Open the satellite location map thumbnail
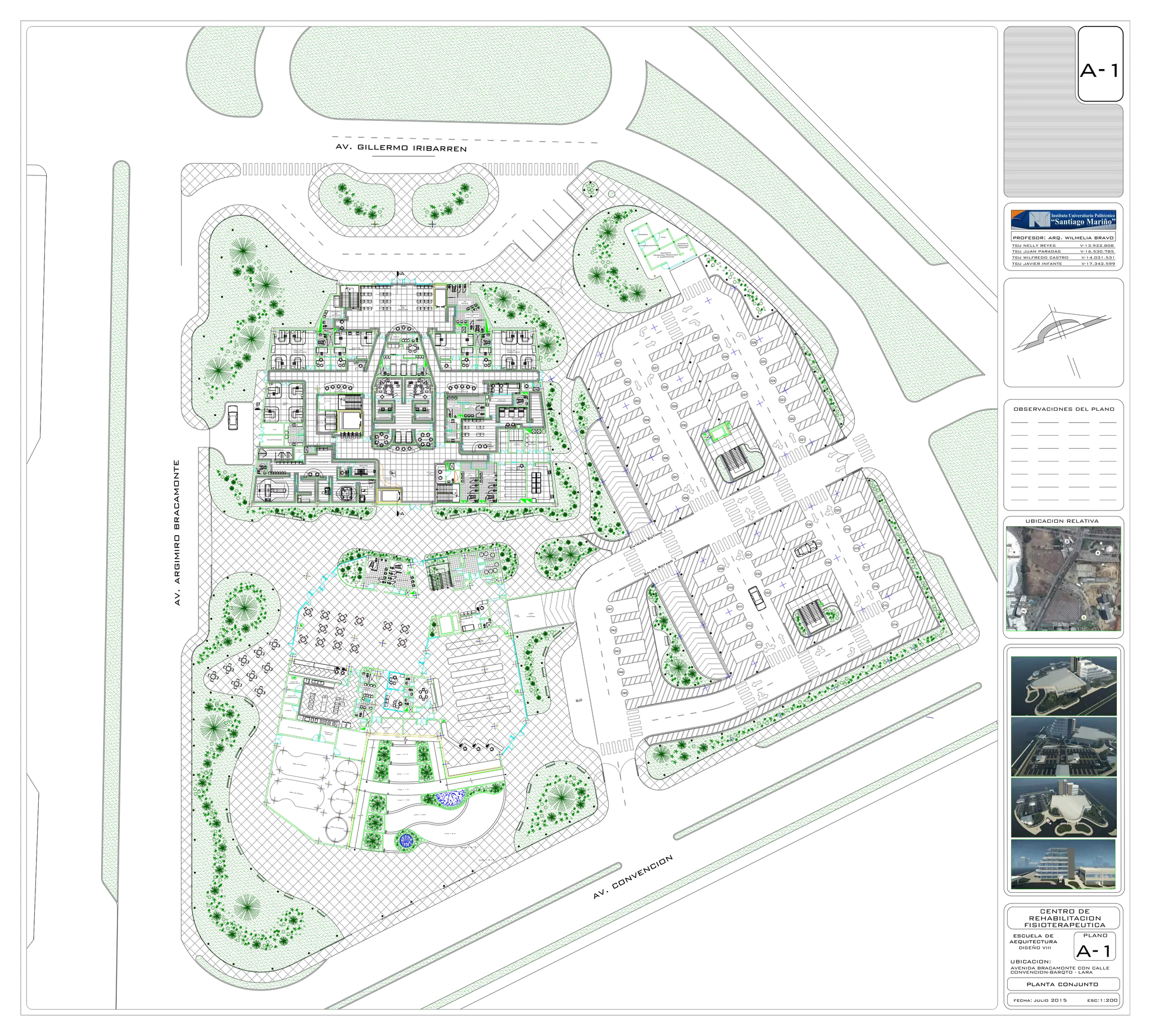The width and height of the screenshot is (1151, 1036). (x=1063, y=579)
